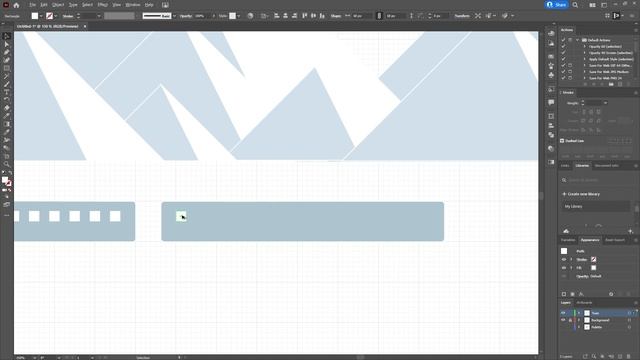Open the stroke weight dropdown in control bar
This screenshot has width=640, height=360.
tap(99, 16)
